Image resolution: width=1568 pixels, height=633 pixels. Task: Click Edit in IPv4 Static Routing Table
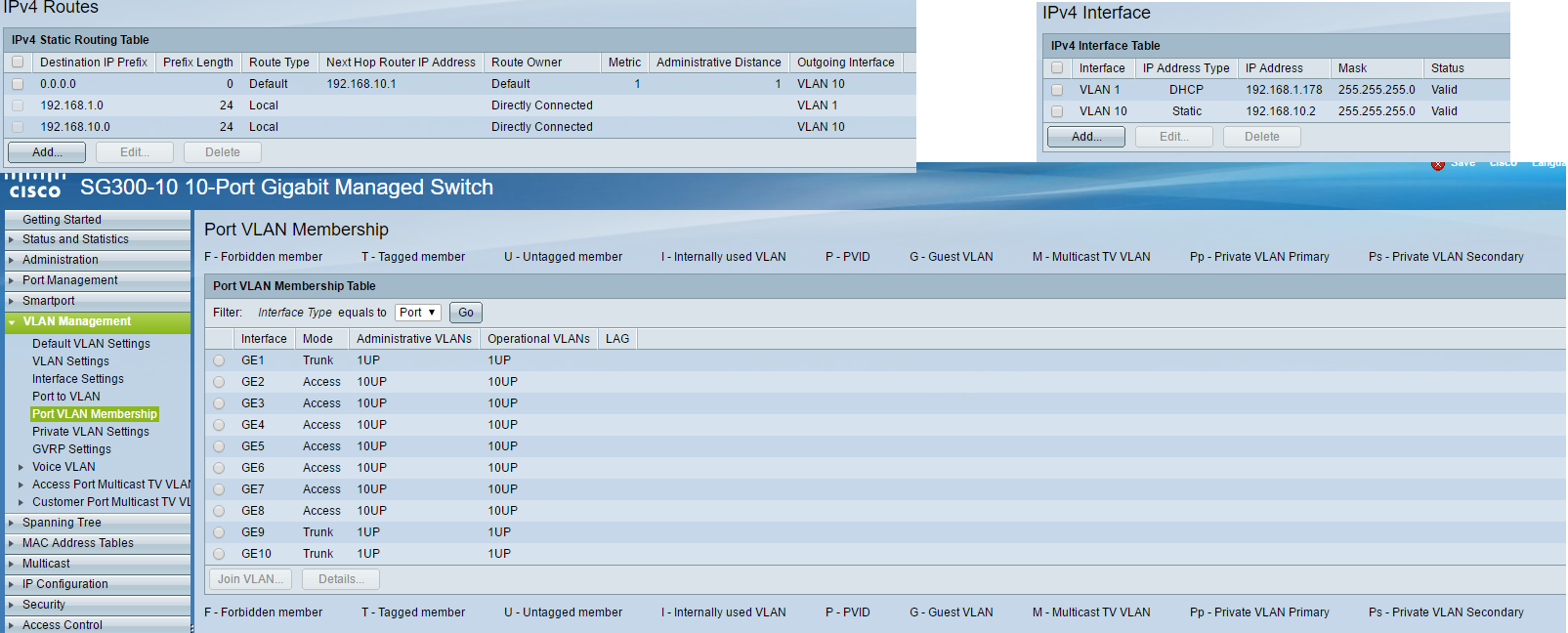coord(135,152)
